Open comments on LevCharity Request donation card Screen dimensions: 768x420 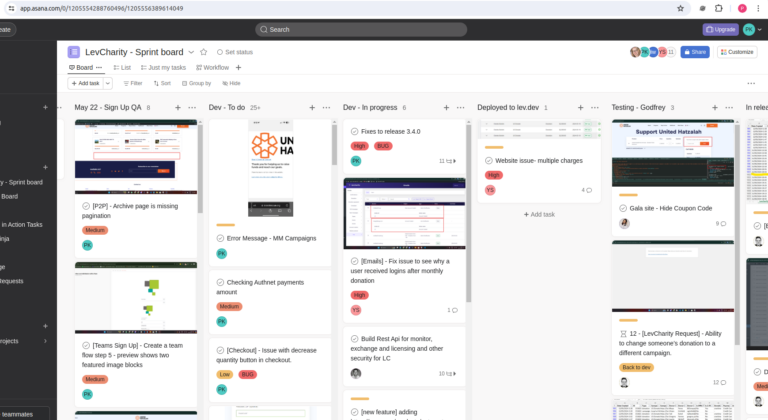point(720,382)
